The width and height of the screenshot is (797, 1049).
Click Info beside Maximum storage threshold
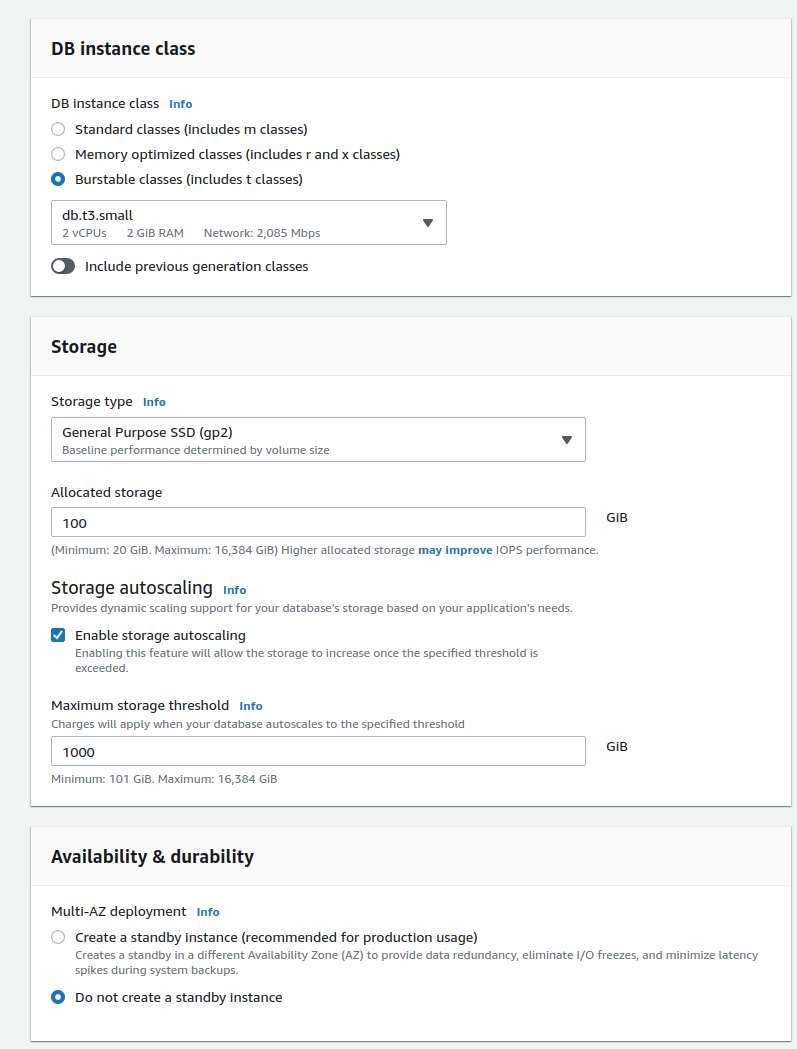point(250,706)
